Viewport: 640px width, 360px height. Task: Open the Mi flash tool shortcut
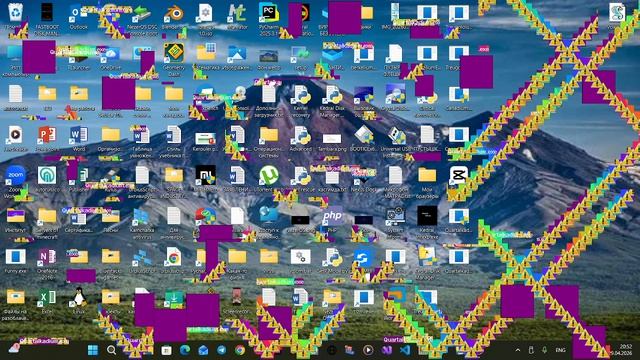pos(205,175)
